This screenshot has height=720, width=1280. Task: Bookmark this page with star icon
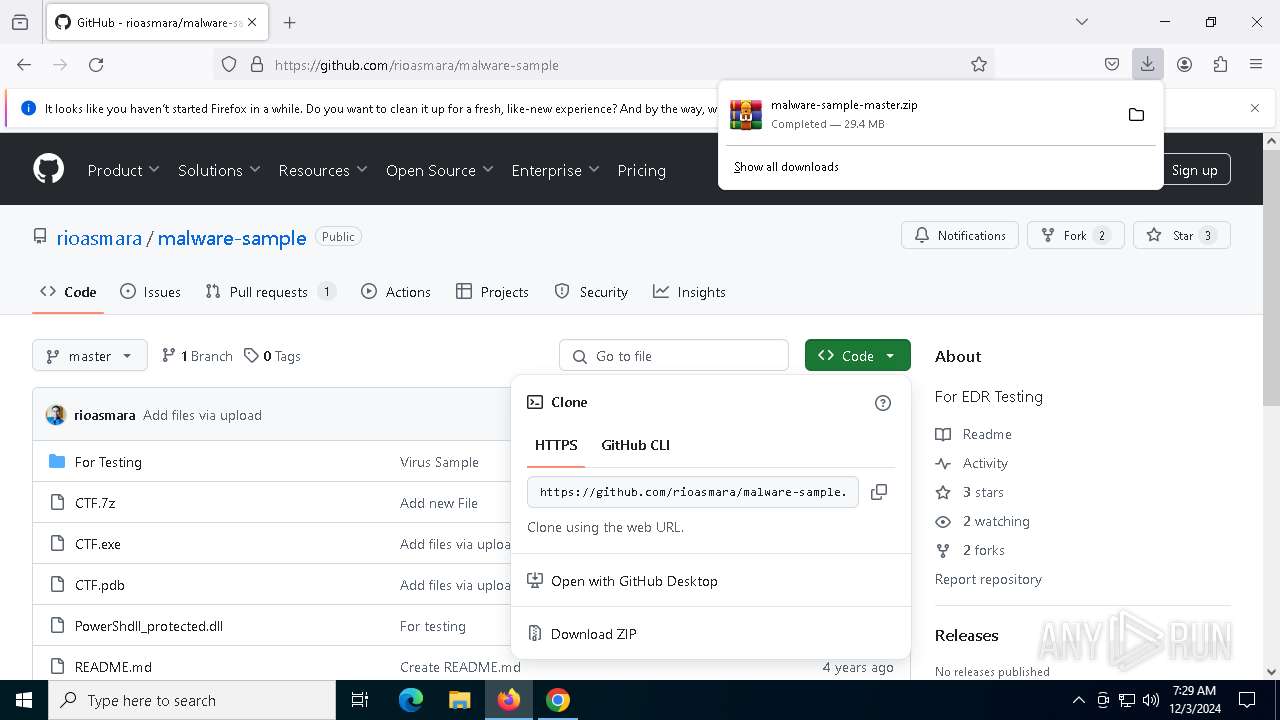(979, 64)
